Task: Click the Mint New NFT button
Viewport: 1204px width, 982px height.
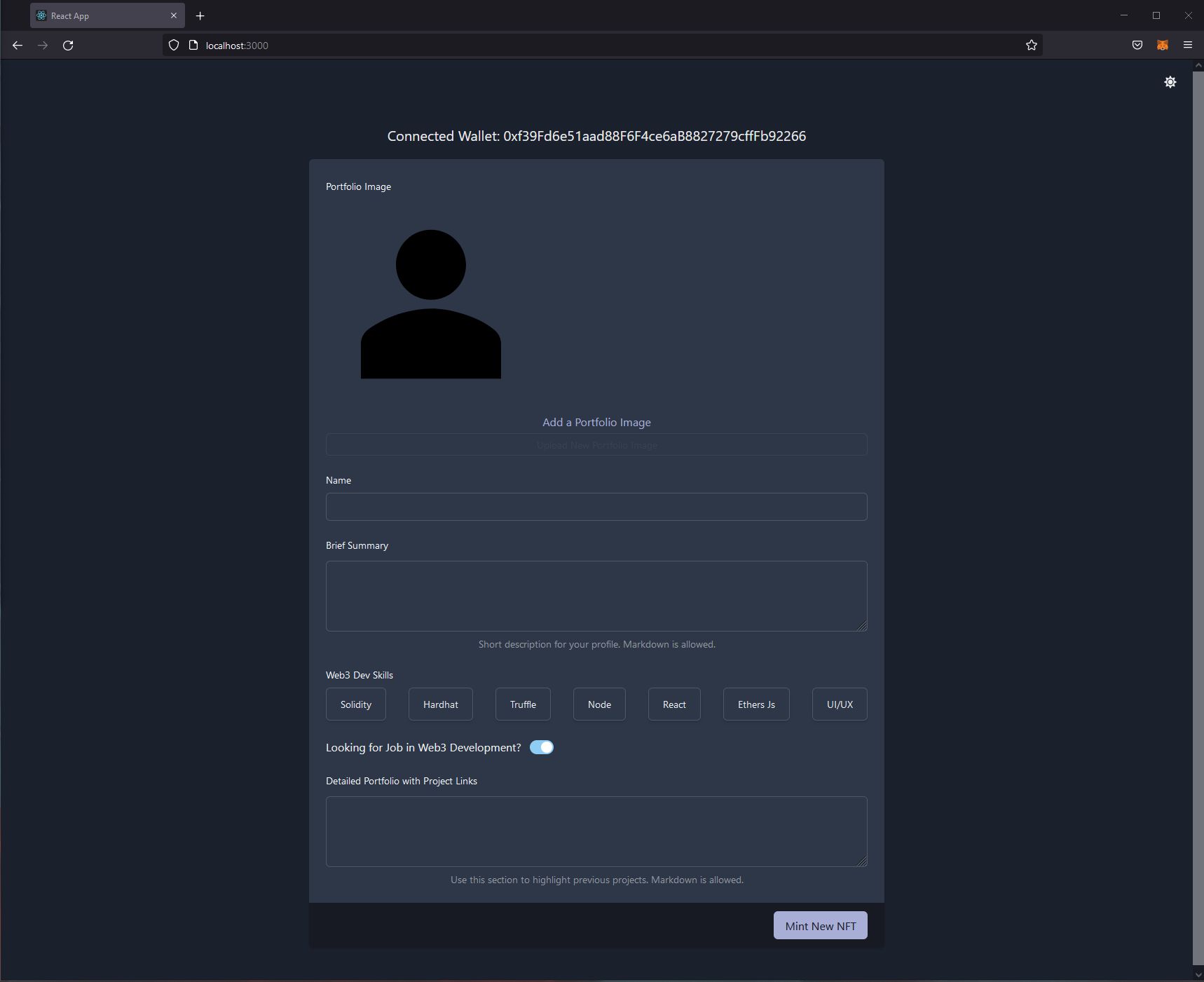Action: point(820,925)
